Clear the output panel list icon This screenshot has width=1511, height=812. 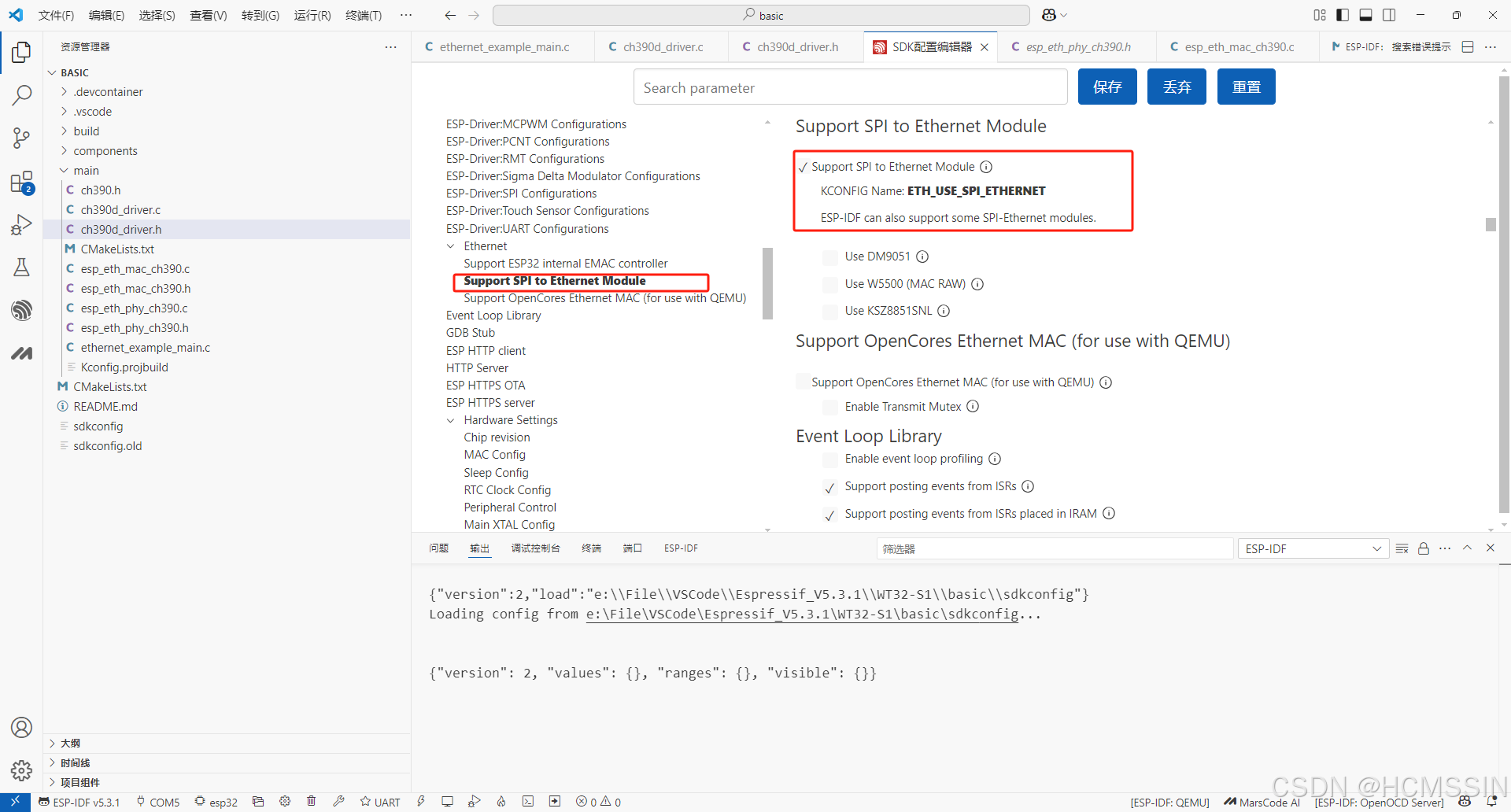(1402, 548)
